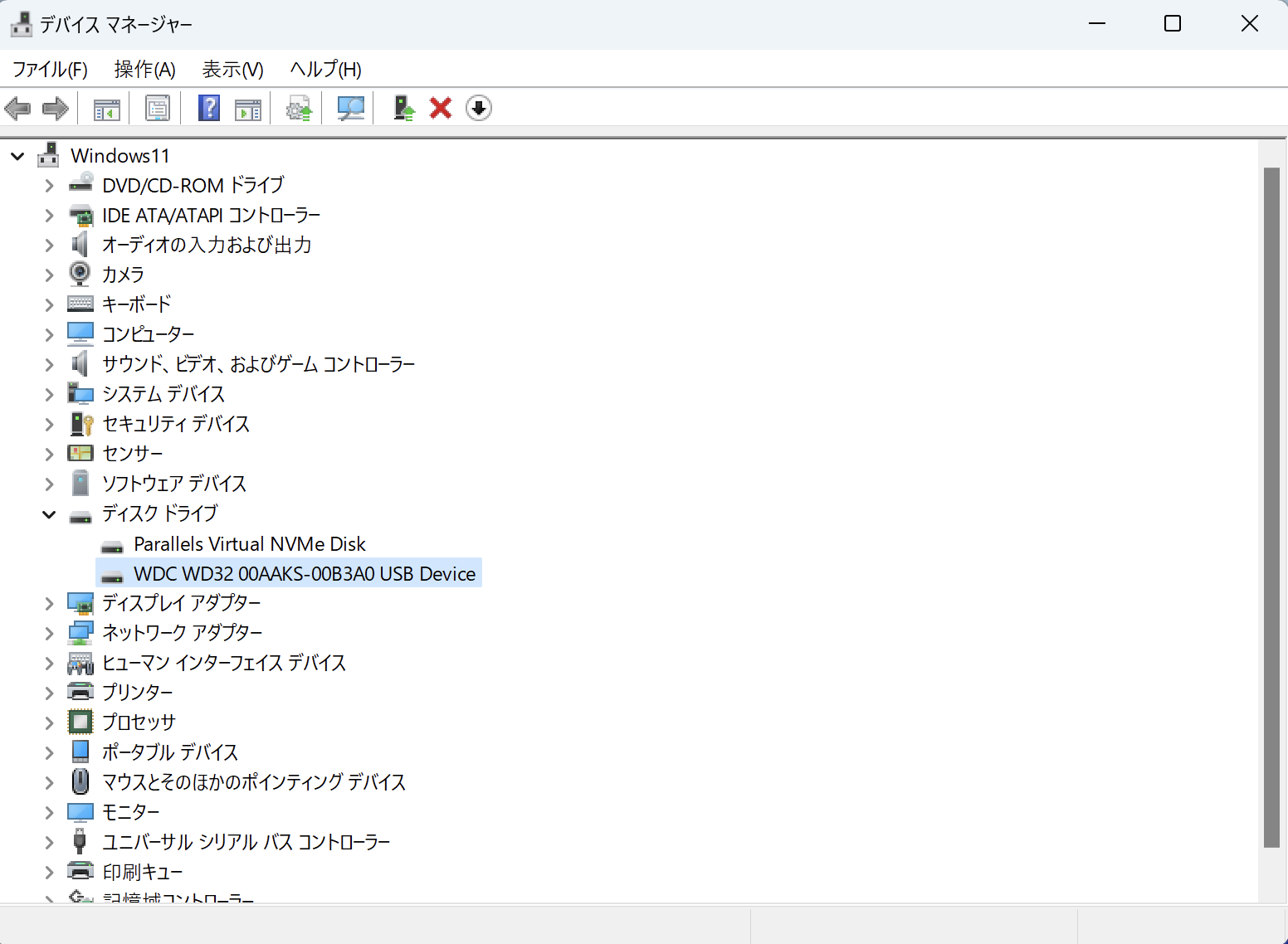Click the update driver icon with green arrow
1288x944 pixels.
pyautogui.click(x=403, y=108)
